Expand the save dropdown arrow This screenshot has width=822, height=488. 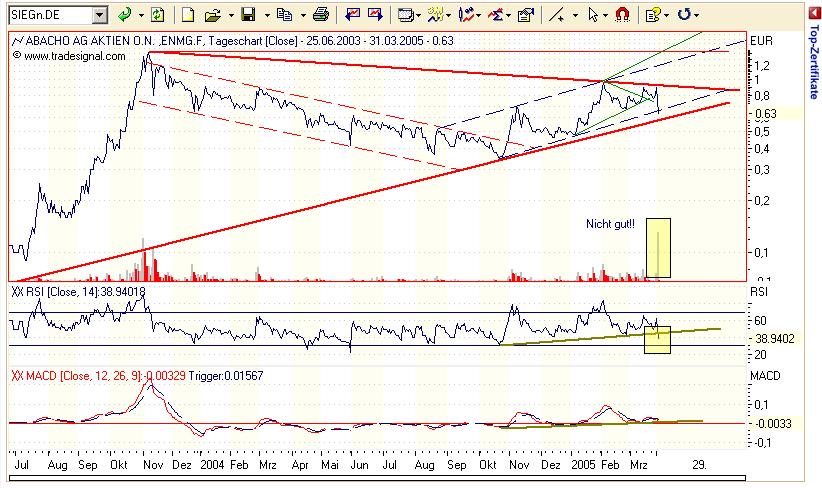tap(267, 15)
